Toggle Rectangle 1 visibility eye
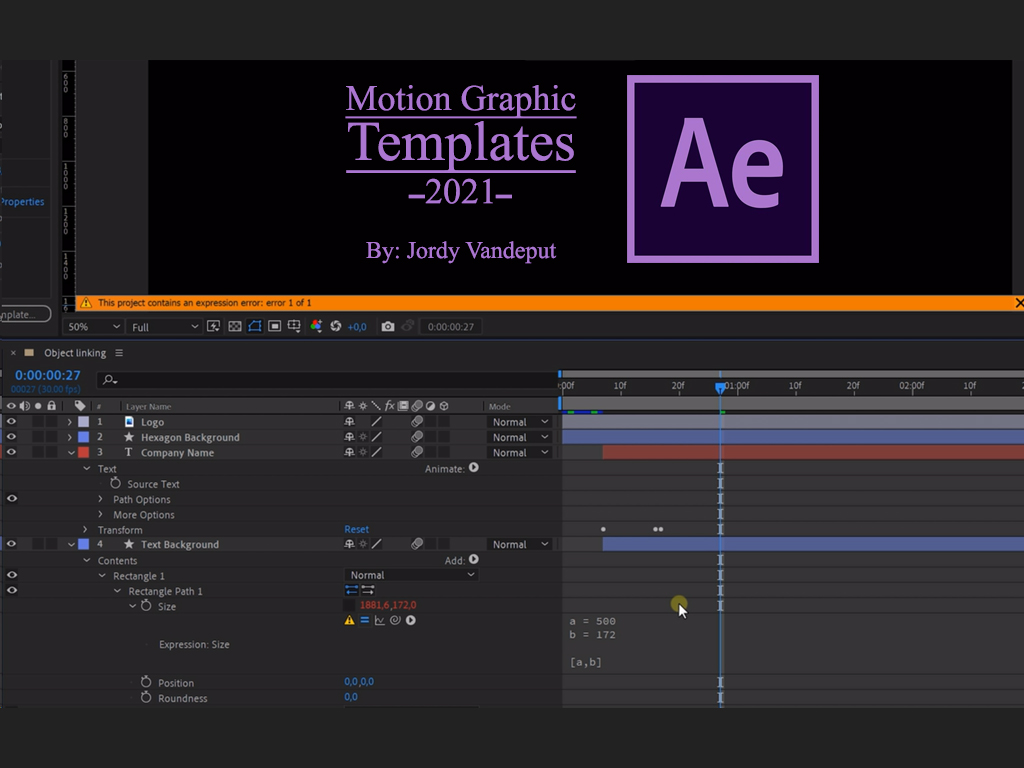1024x768 pixels. click(x=12, y=575)
